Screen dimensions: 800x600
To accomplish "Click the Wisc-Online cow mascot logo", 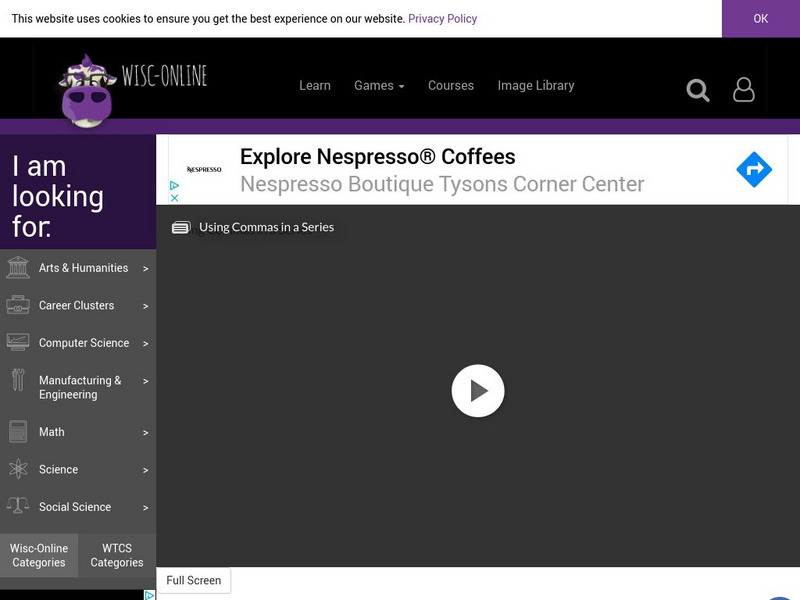I will click(87, 91).
